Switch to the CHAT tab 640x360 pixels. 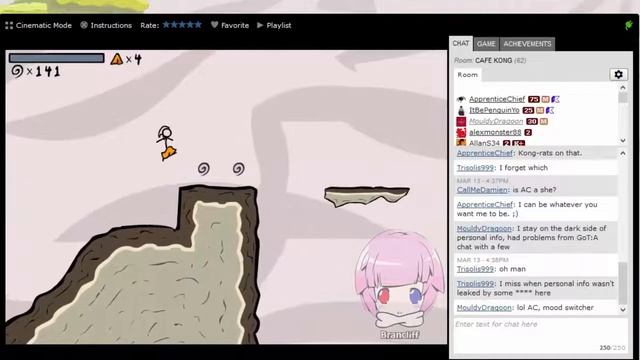point(461,43)
